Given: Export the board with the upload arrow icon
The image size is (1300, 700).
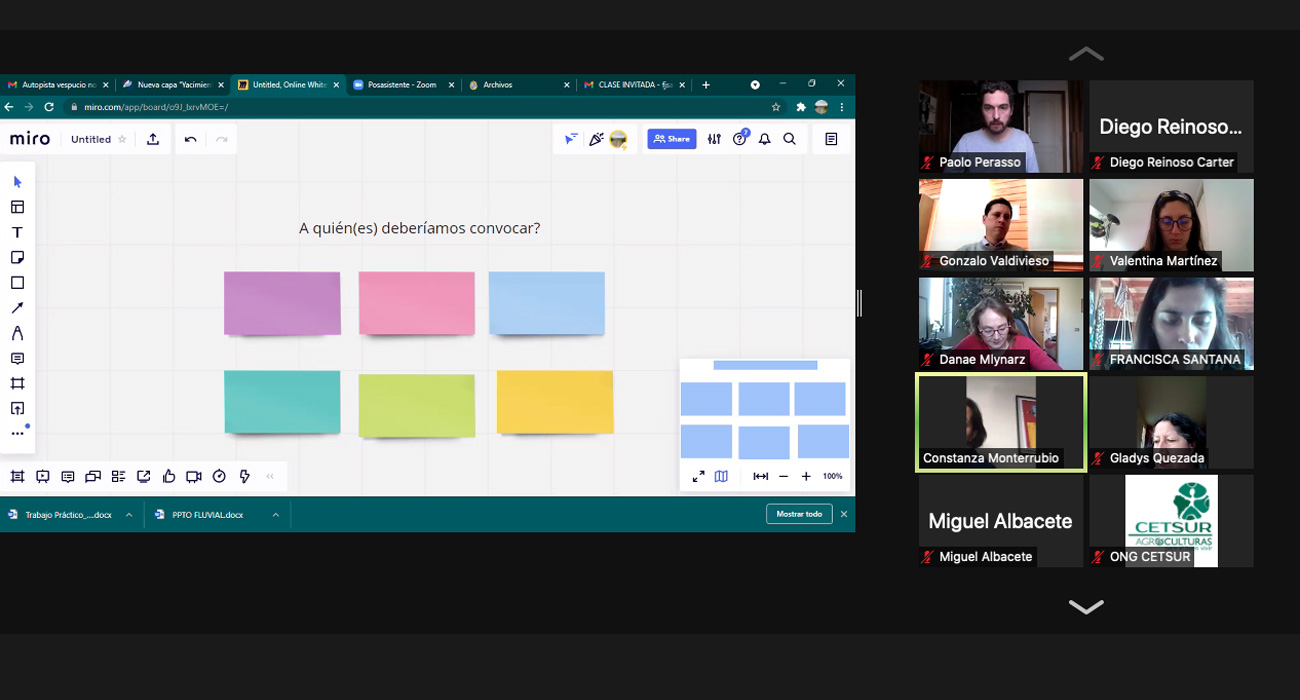Looking at the screenshot, I should pos(153,139).
